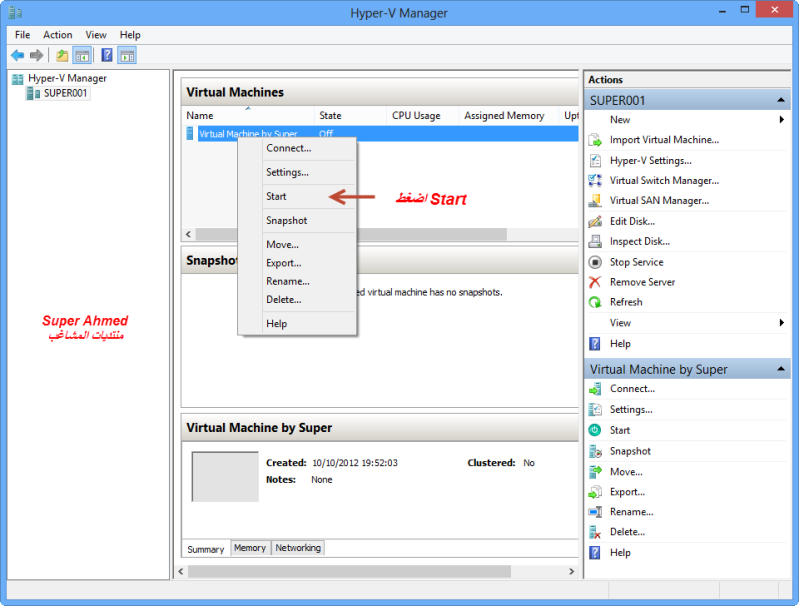Maximize the Hyper-V Manager window
The image size is (799, 606).
click(x=744, y=10)
